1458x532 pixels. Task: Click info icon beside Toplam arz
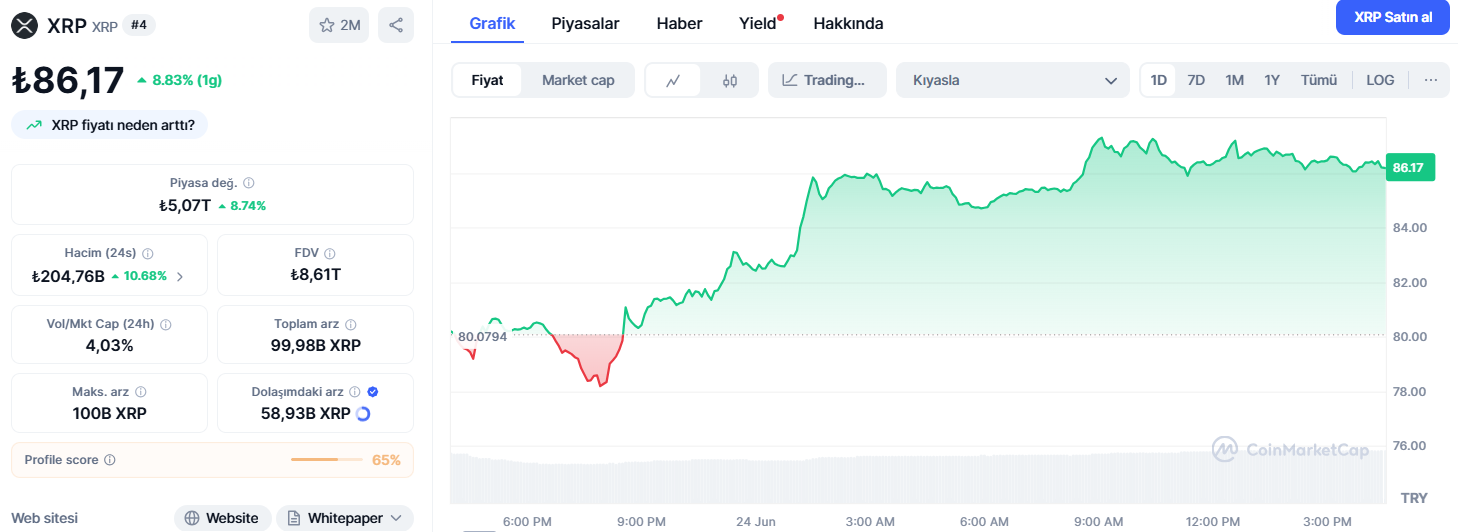350,324
